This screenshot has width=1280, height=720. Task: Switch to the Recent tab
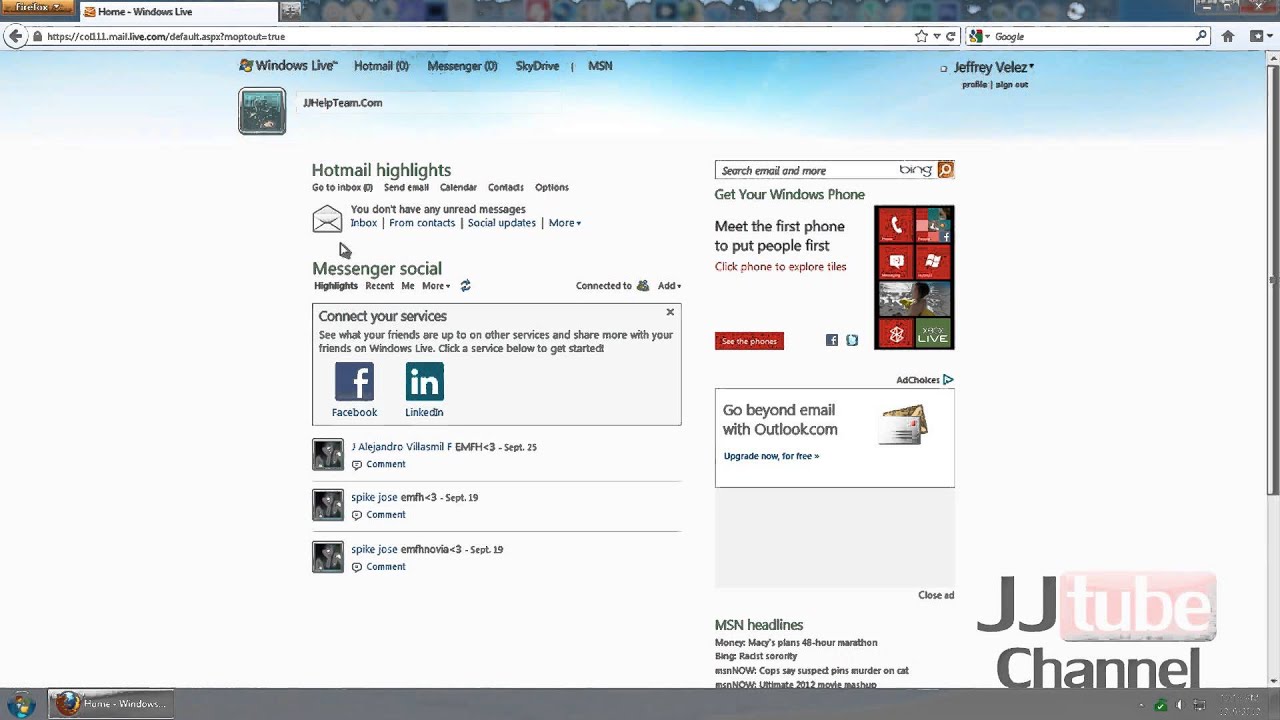379,286
